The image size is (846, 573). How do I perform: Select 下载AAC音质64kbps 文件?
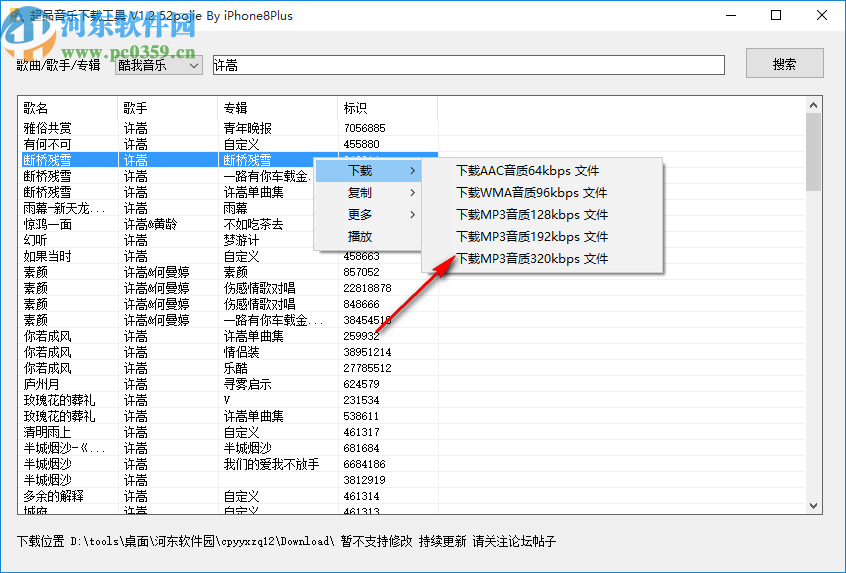[x=542, y=171]
